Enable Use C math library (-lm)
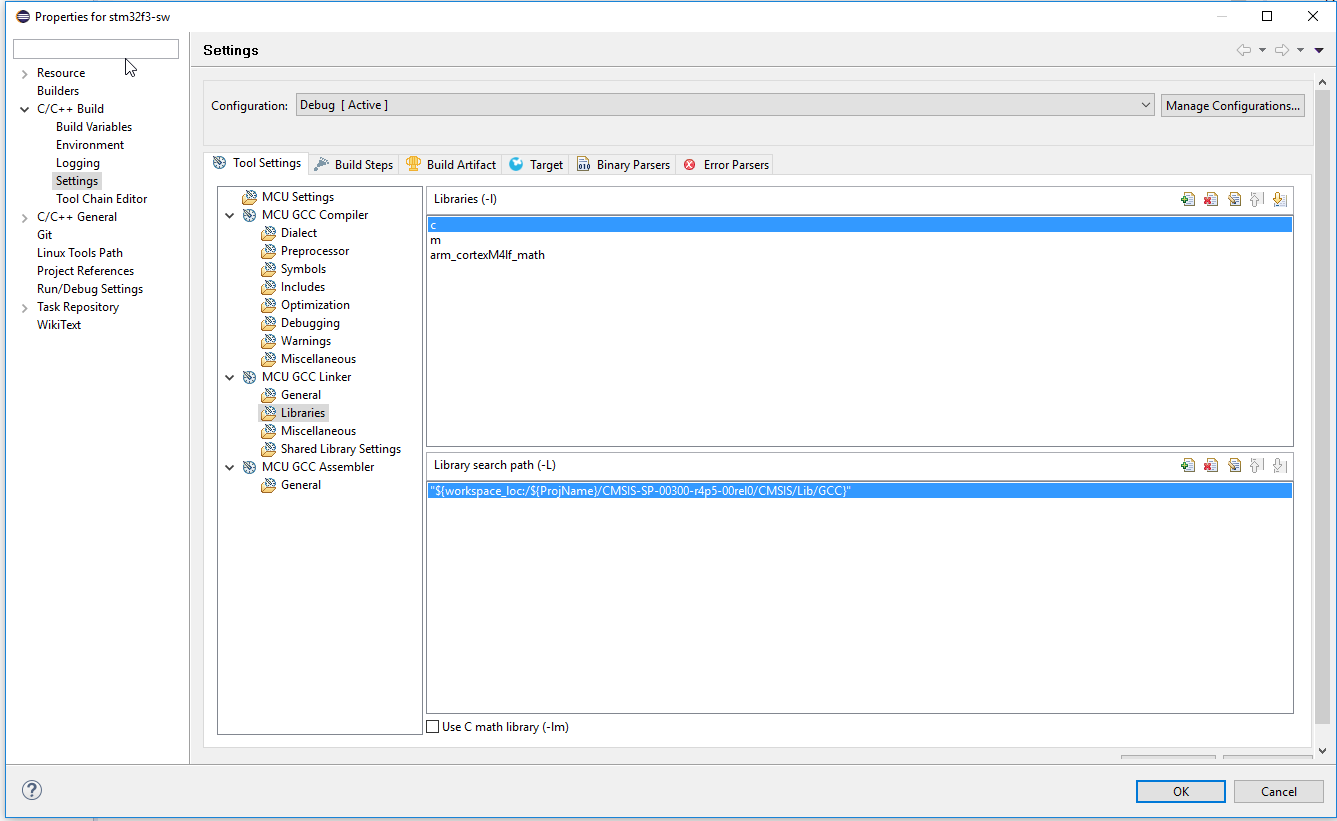The height and width of the screenshot is (821, 1337). pyautogui.click(x=433, y=727)
